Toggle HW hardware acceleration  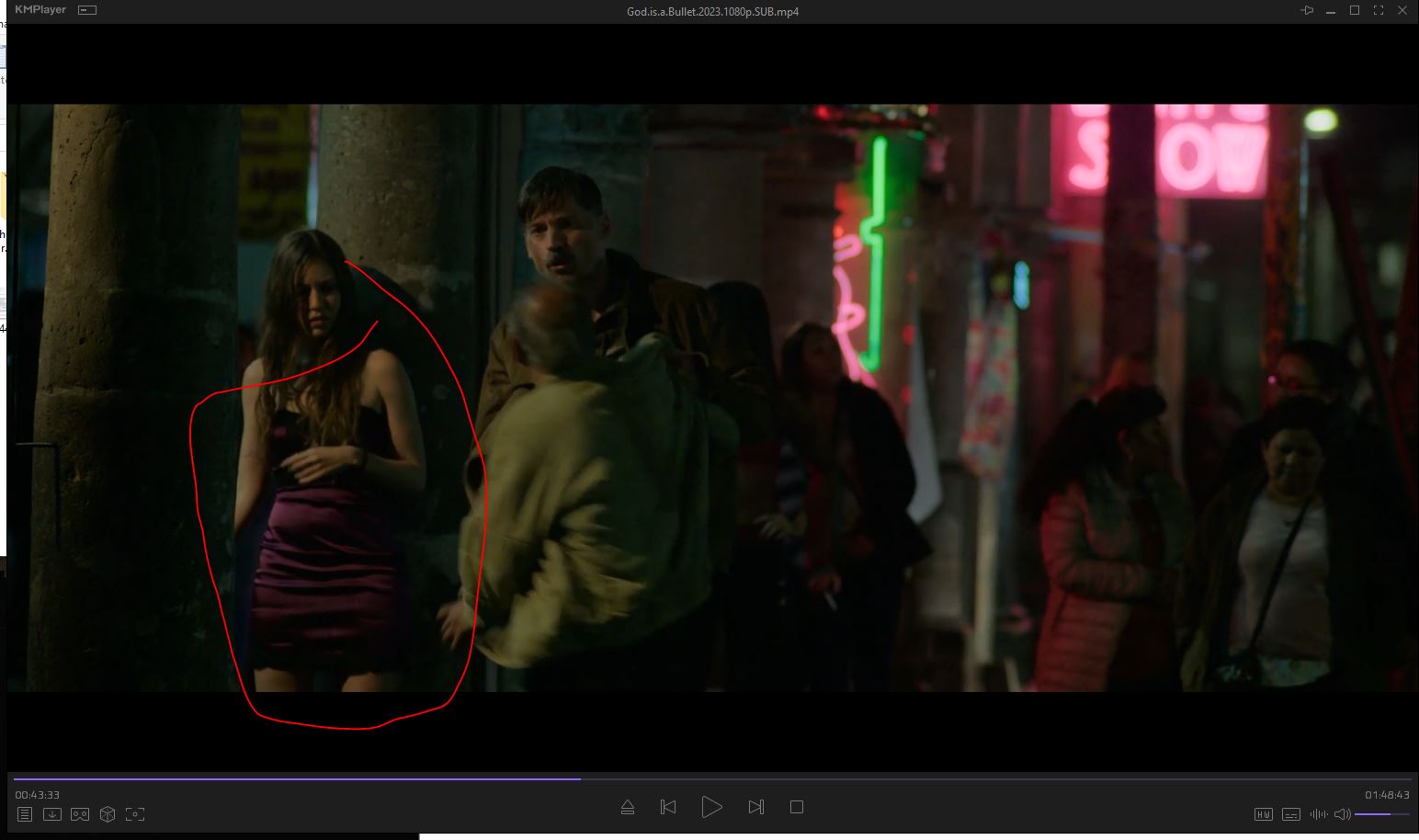(1264, 814)
